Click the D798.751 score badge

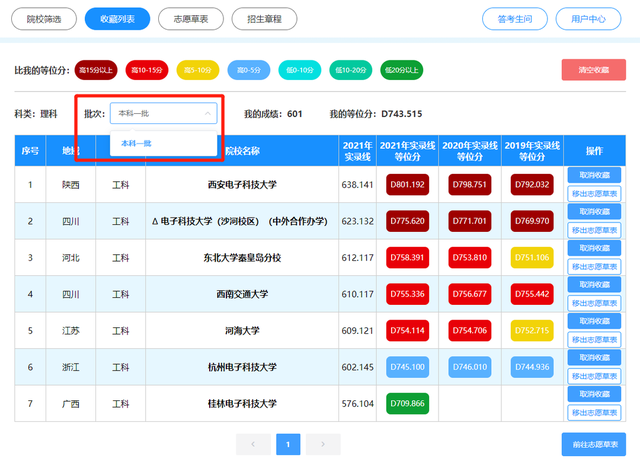point(470,184)
